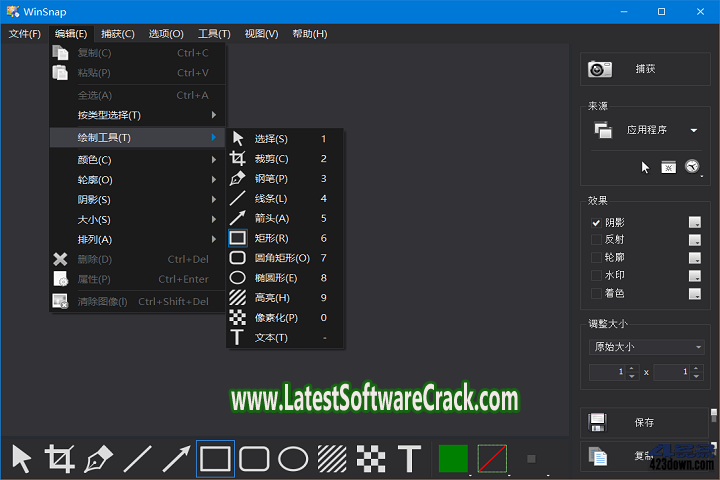Open the 捕获(C) menu in menu bar
The height and width of the screenshot is (480, 720).
(x=118, y=34)
